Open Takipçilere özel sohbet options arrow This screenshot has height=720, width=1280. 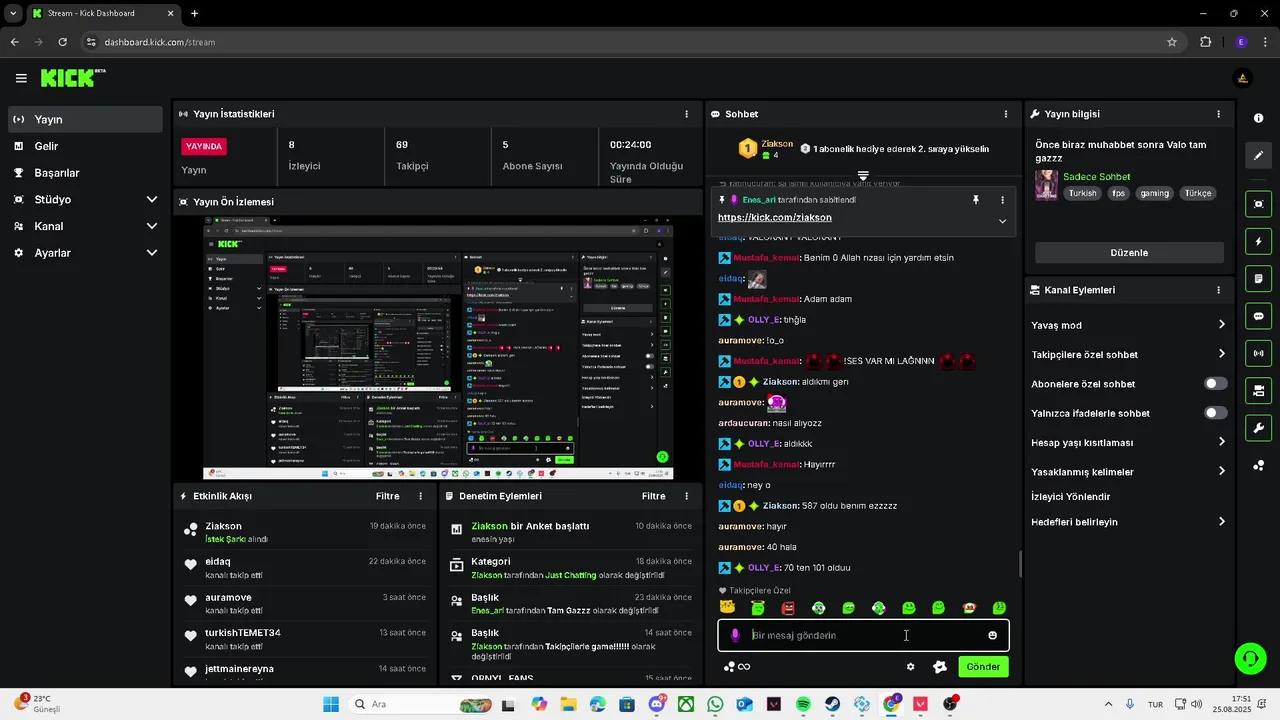(x=1221, y=354)
